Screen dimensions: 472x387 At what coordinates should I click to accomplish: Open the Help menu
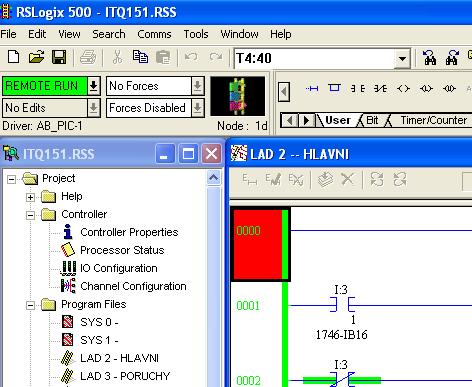pos(281,34)
